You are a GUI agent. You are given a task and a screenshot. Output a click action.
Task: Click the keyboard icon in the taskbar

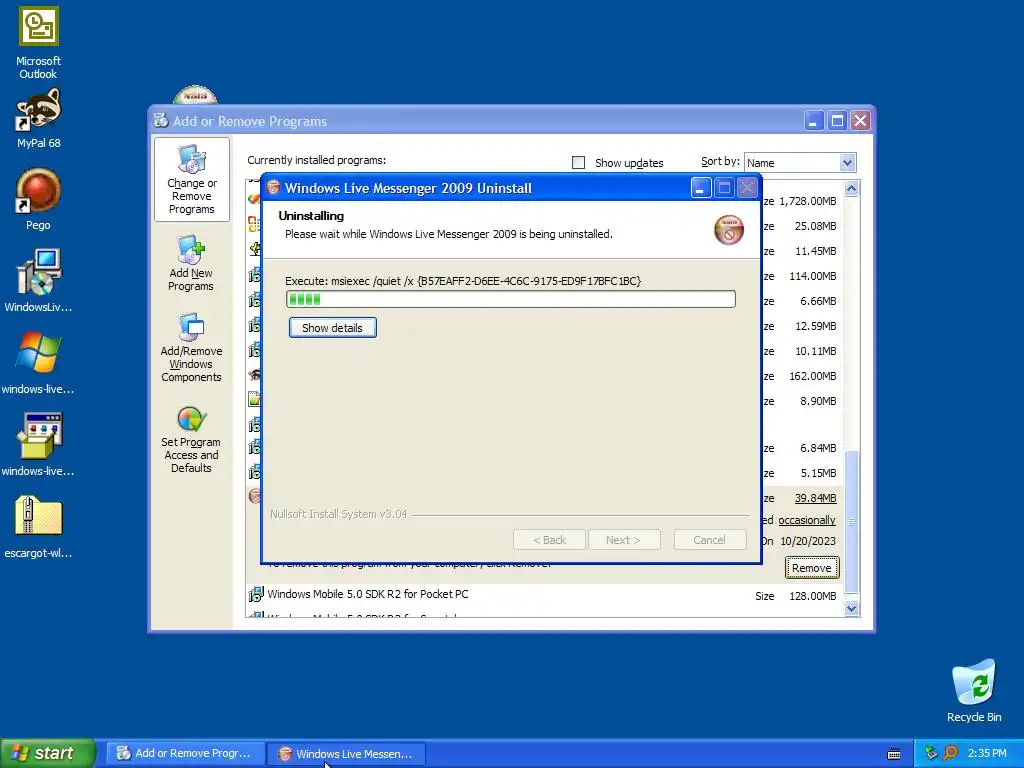(x=894, y=754)
